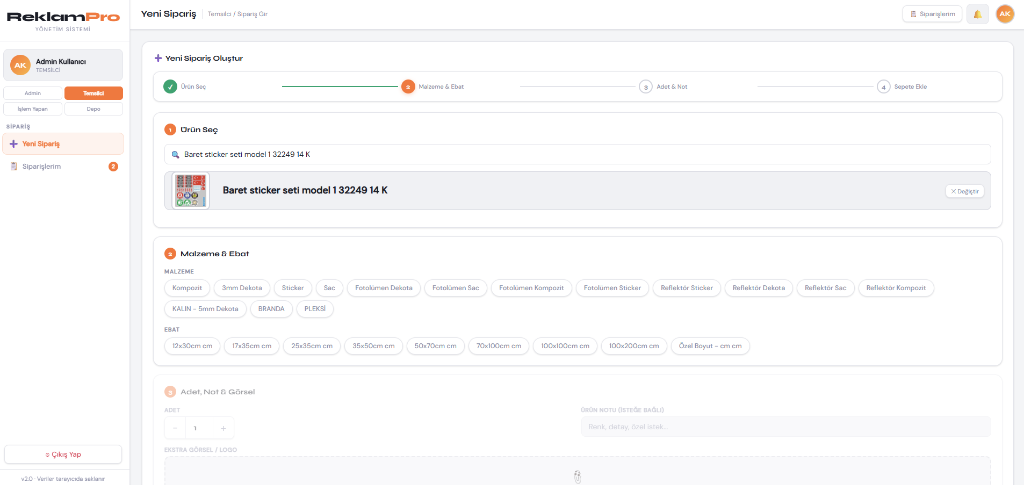Choose Kompozit material

point(187,287)
